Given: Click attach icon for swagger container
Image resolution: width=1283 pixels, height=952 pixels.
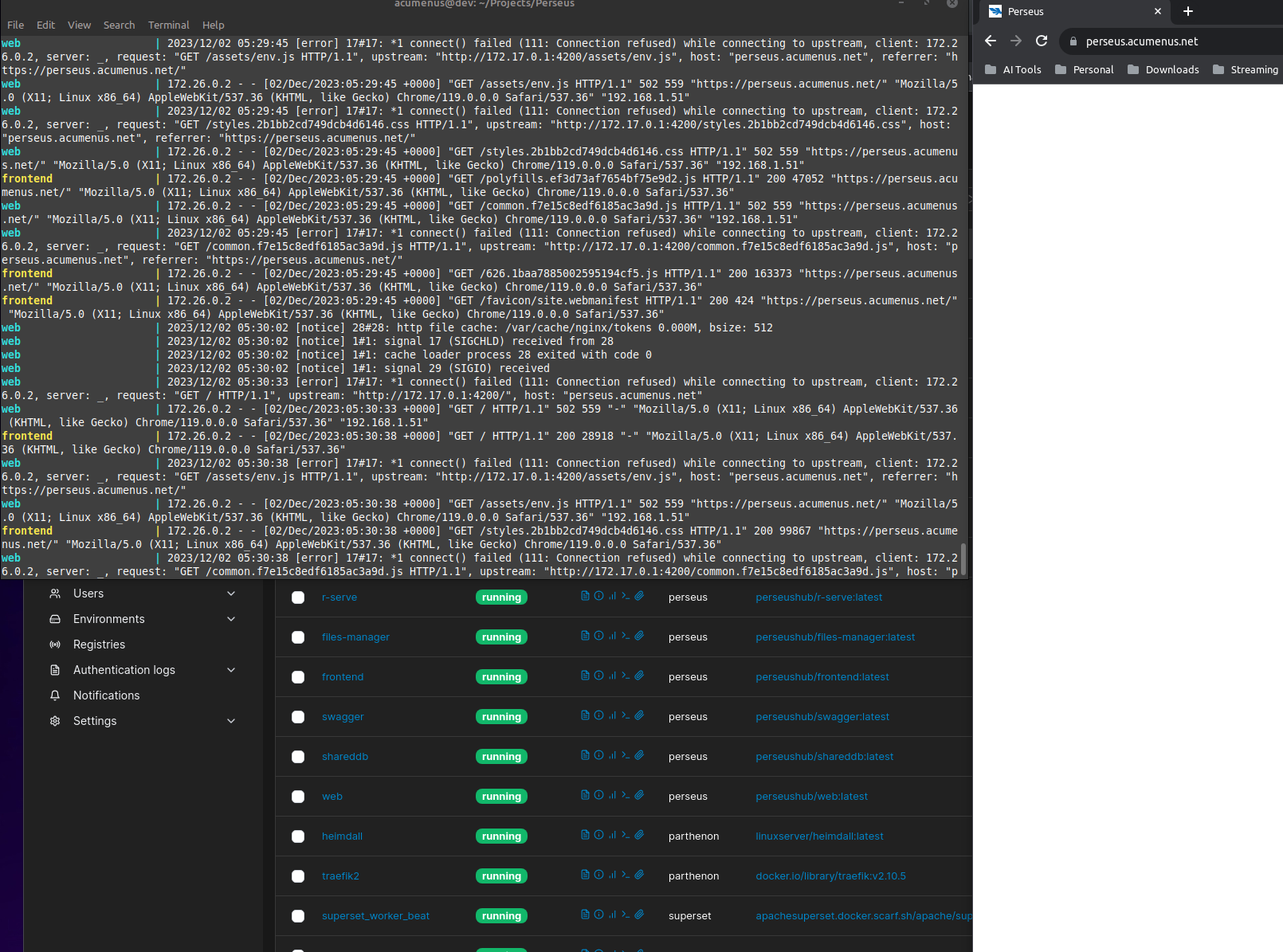Looking at the screenshot, I should [x=639, y=715].
